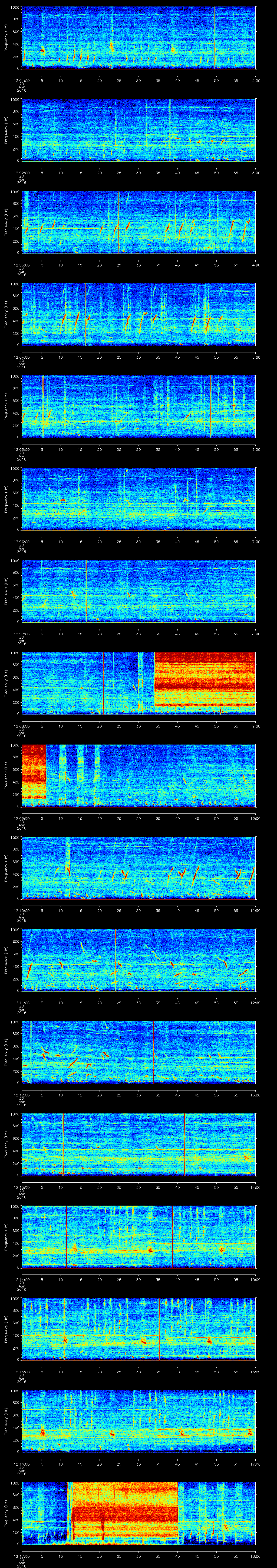Select the spectrogram panel beginning at 12:10:00

coord(138,868)
